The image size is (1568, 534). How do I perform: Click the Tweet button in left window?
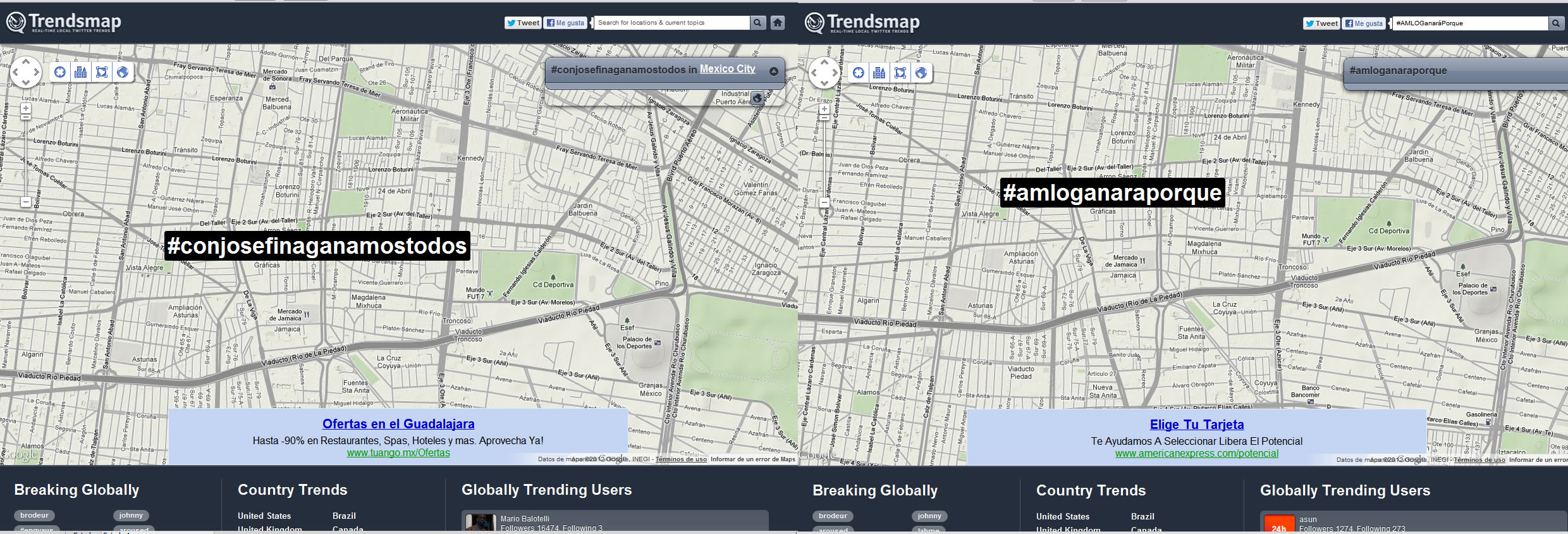click(523, 23)
